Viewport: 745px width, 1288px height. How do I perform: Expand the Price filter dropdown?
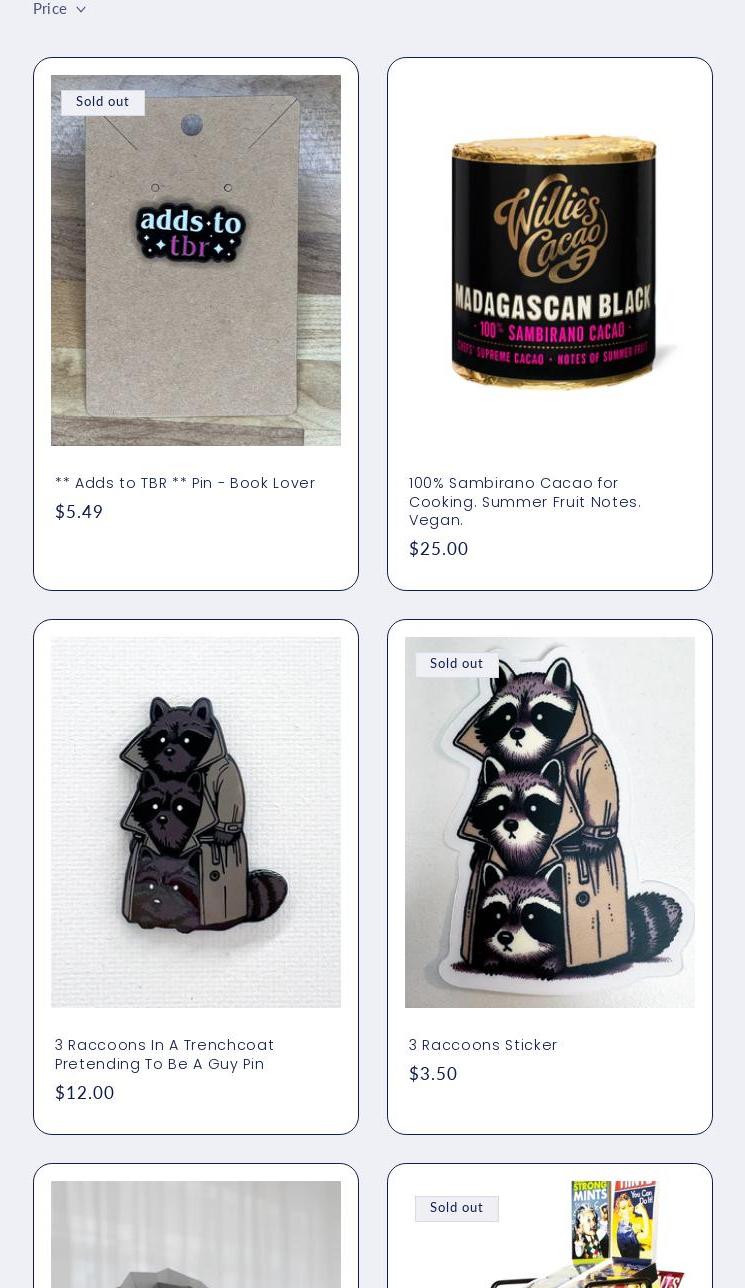tap(59, 9)
